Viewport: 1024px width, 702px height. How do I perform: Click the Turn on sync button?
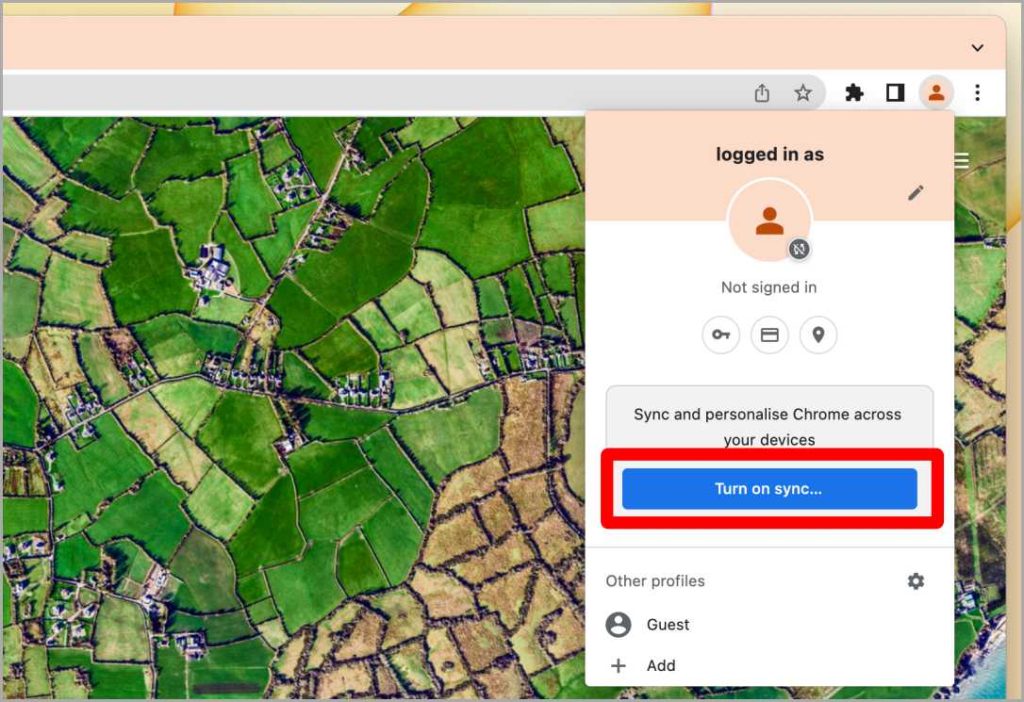coord(769,488)
